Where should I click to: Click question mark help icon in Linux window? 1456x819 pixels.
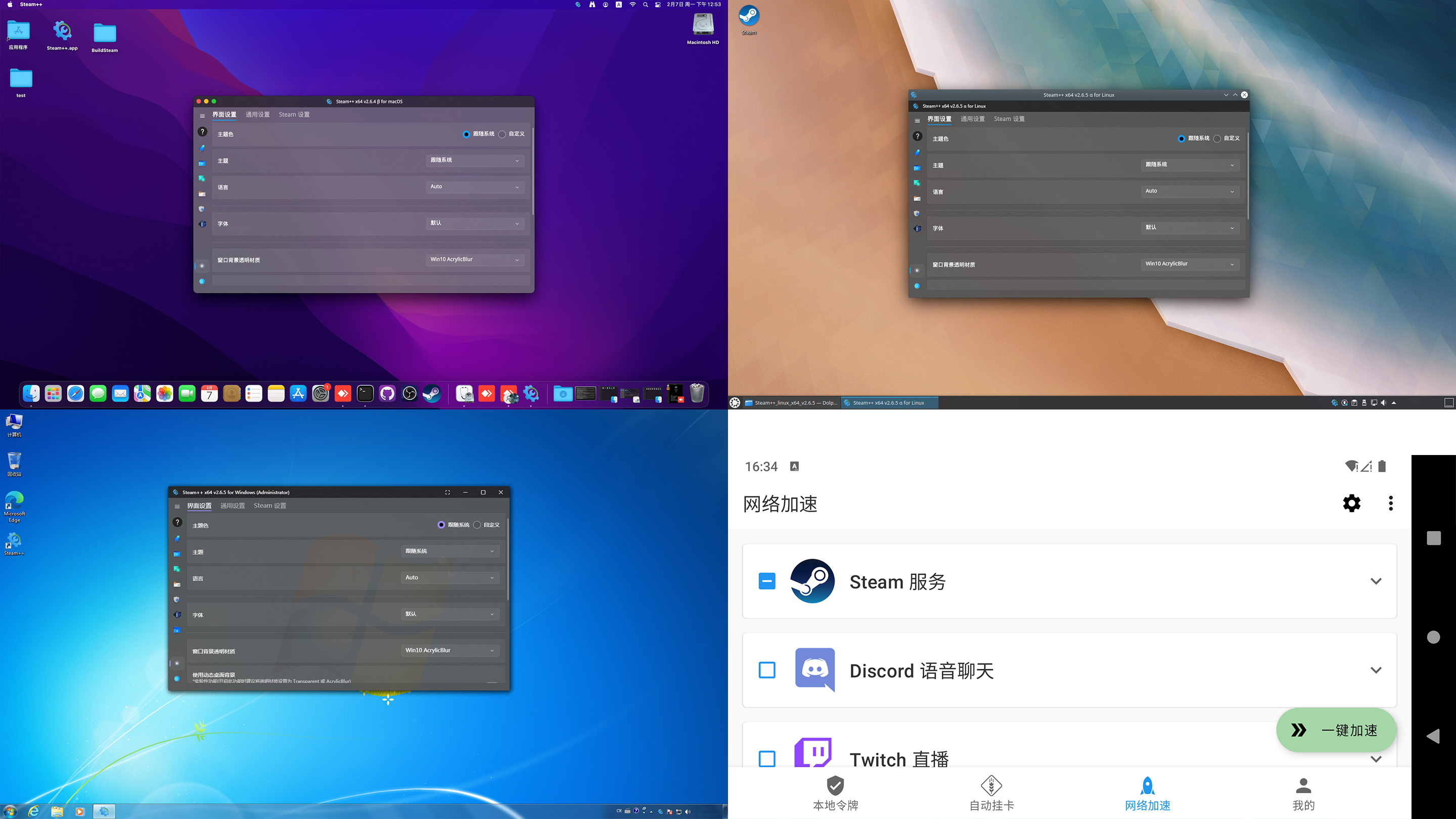(918, 136)
